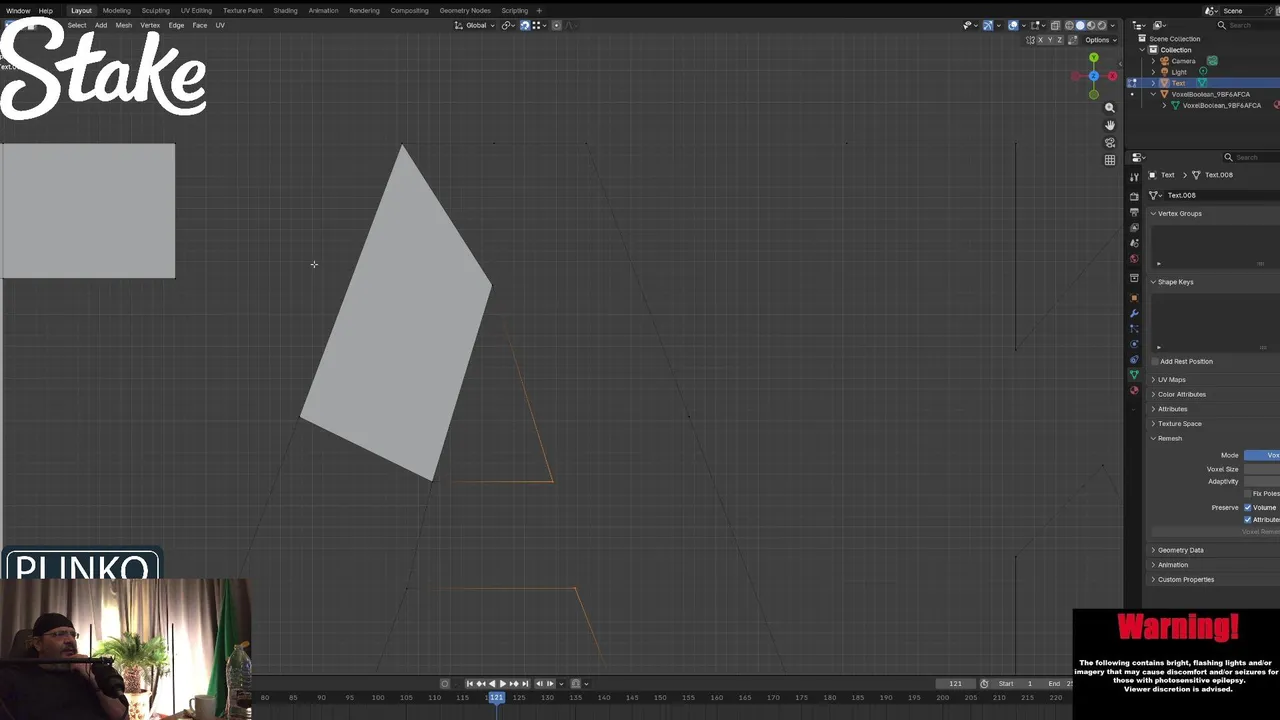This screenshot has width=1280, height=720.
Task: Jump to the timeline start frame
Action: pos(469,684)
